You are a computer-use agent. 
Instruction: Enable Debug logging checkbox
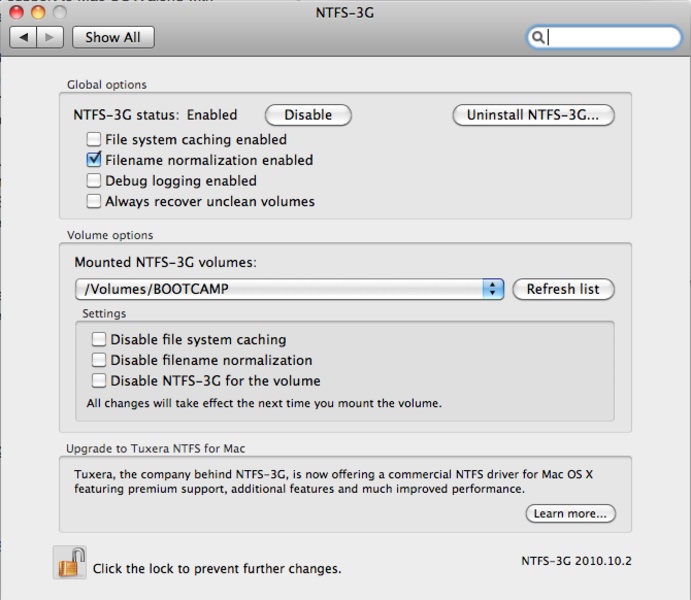coord(94,181)
